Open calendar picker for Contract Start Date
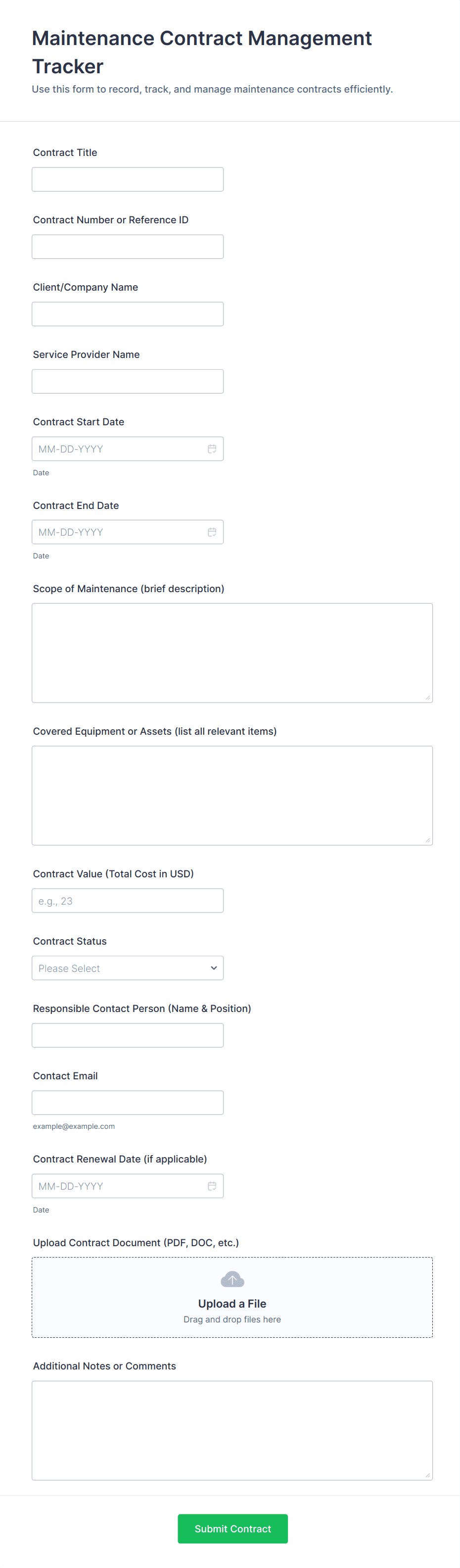Viewport: 460px width, 1568px height. pos(212,449)
